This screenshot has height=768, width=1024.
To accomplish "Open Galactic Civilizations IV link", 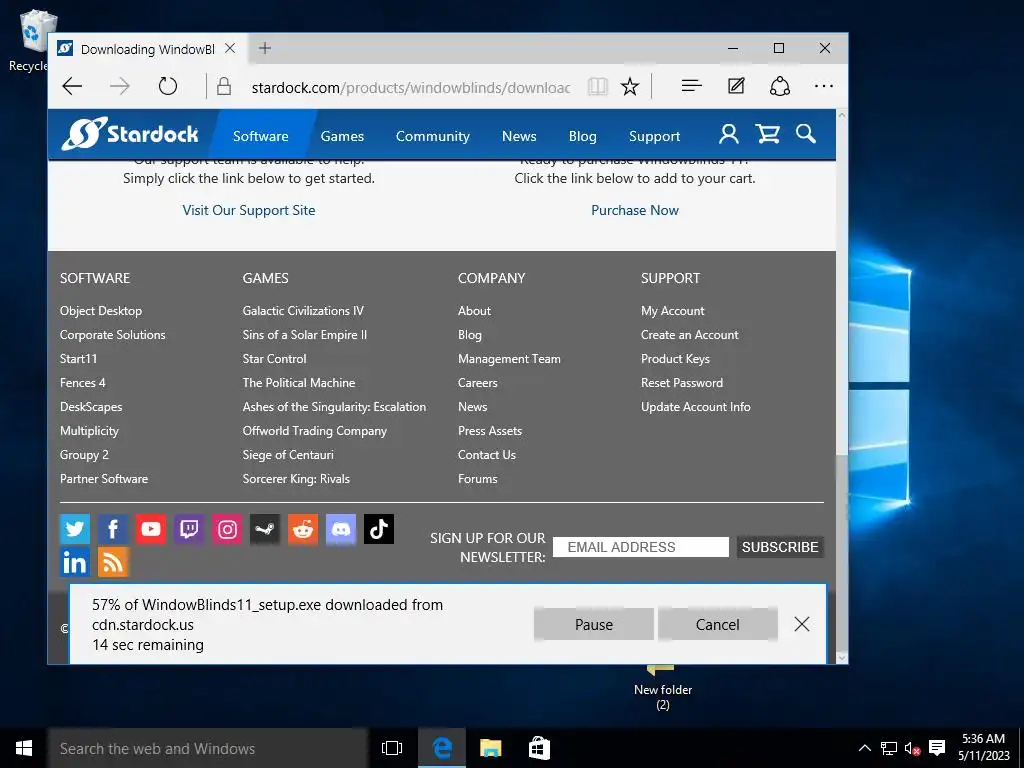I will point(303,311).
